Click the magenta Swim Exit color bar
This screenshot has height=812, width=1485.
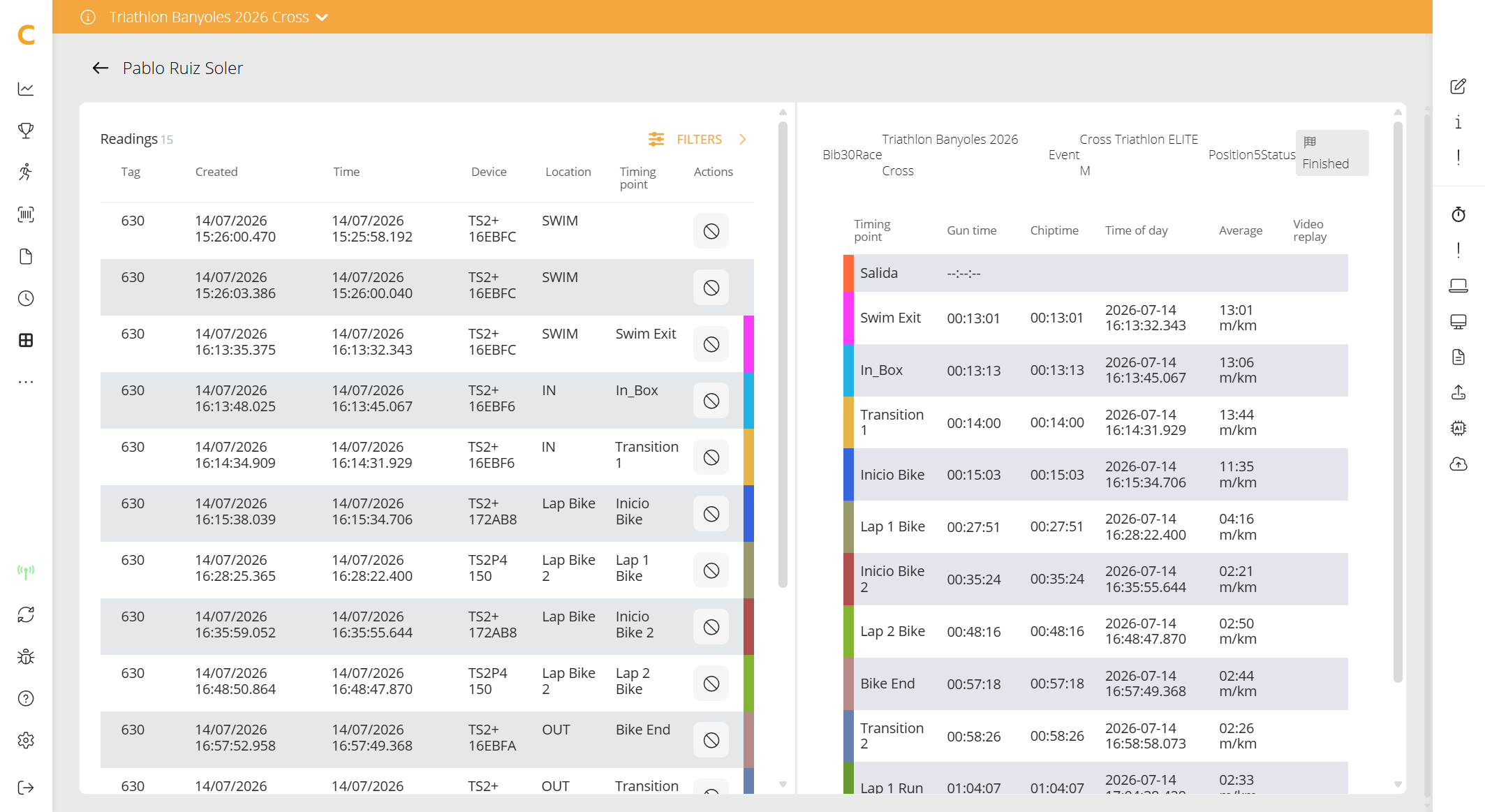[848, 318]
